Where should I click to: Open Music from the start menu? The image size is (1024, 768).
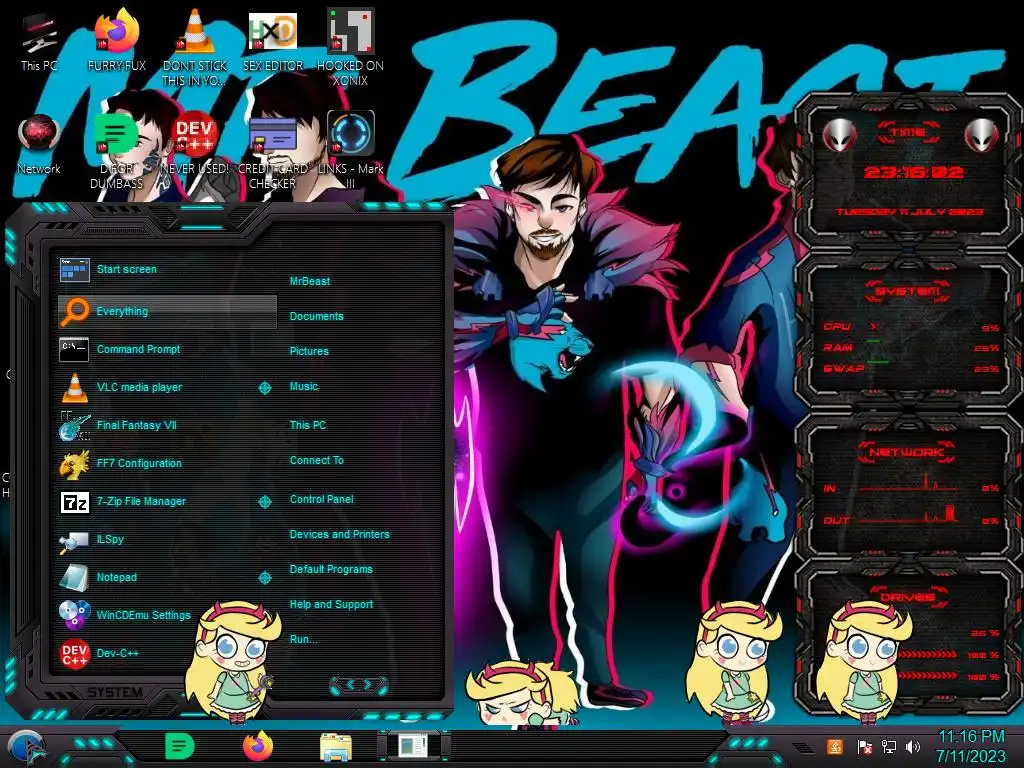[304, 387]
